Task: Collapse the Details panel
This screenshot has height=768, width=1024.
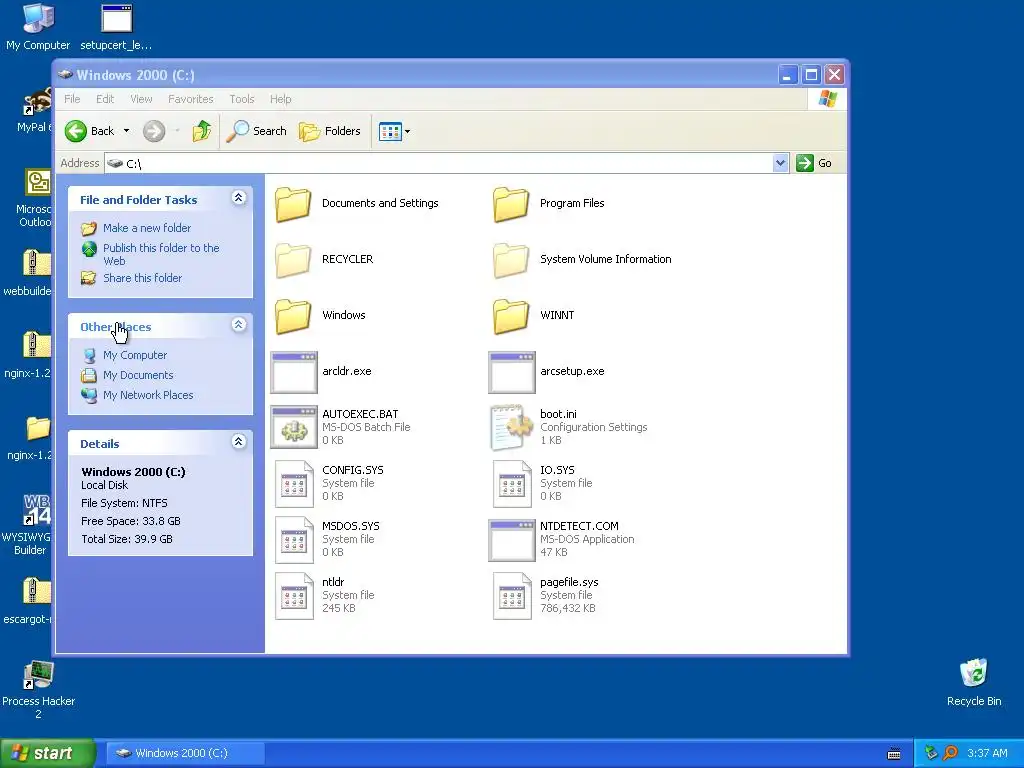Action: pos(238,441)
